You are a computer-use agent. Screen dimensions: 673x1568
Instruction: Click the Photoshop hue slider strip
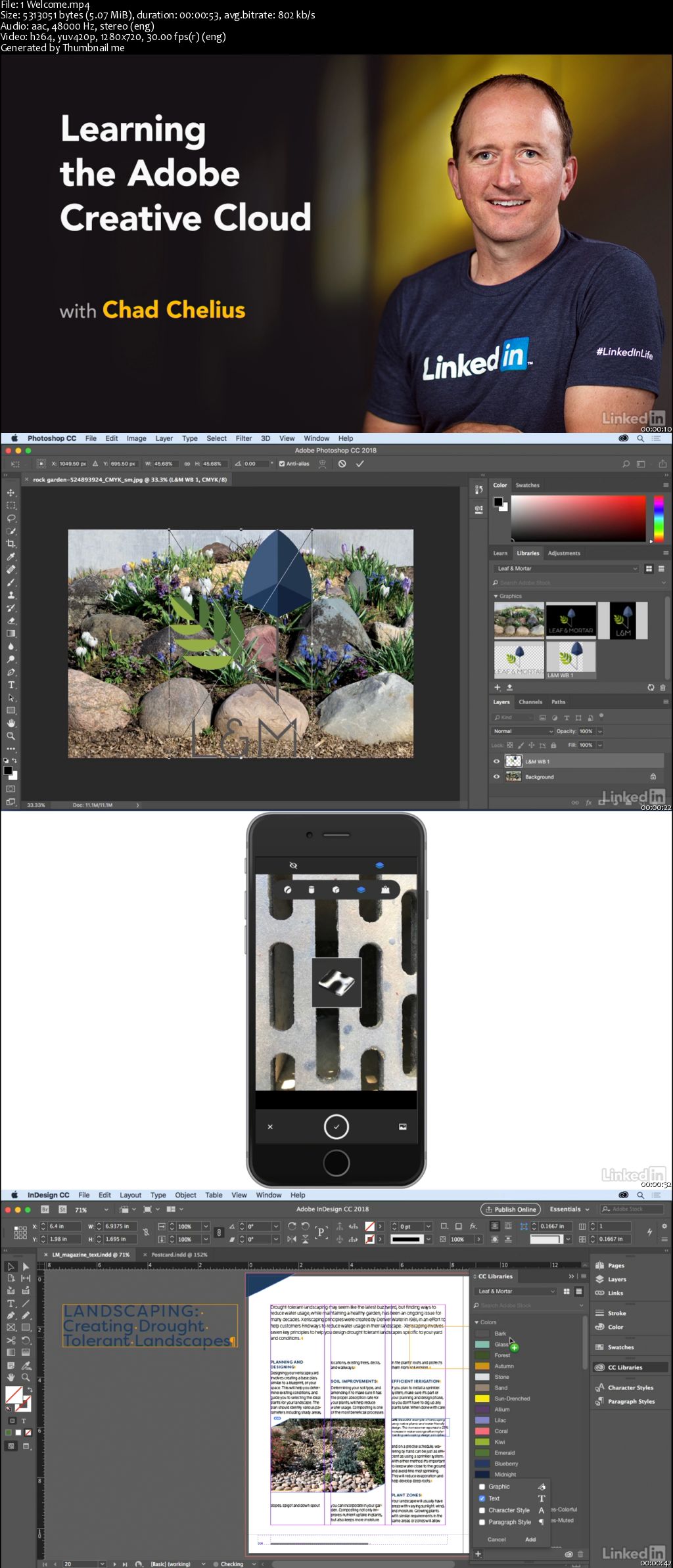click(659, 518)
